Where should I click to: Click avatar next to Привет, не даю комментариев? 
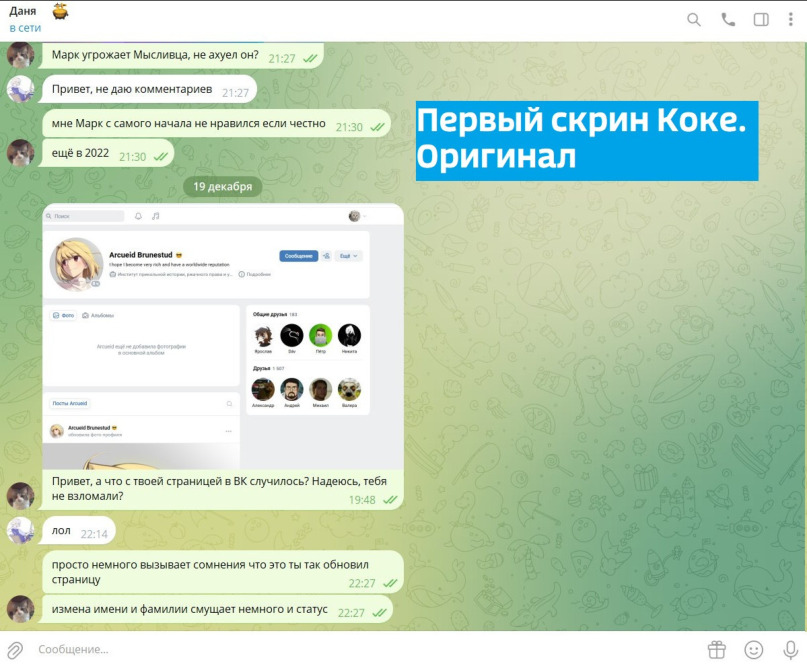pos(21,90)
